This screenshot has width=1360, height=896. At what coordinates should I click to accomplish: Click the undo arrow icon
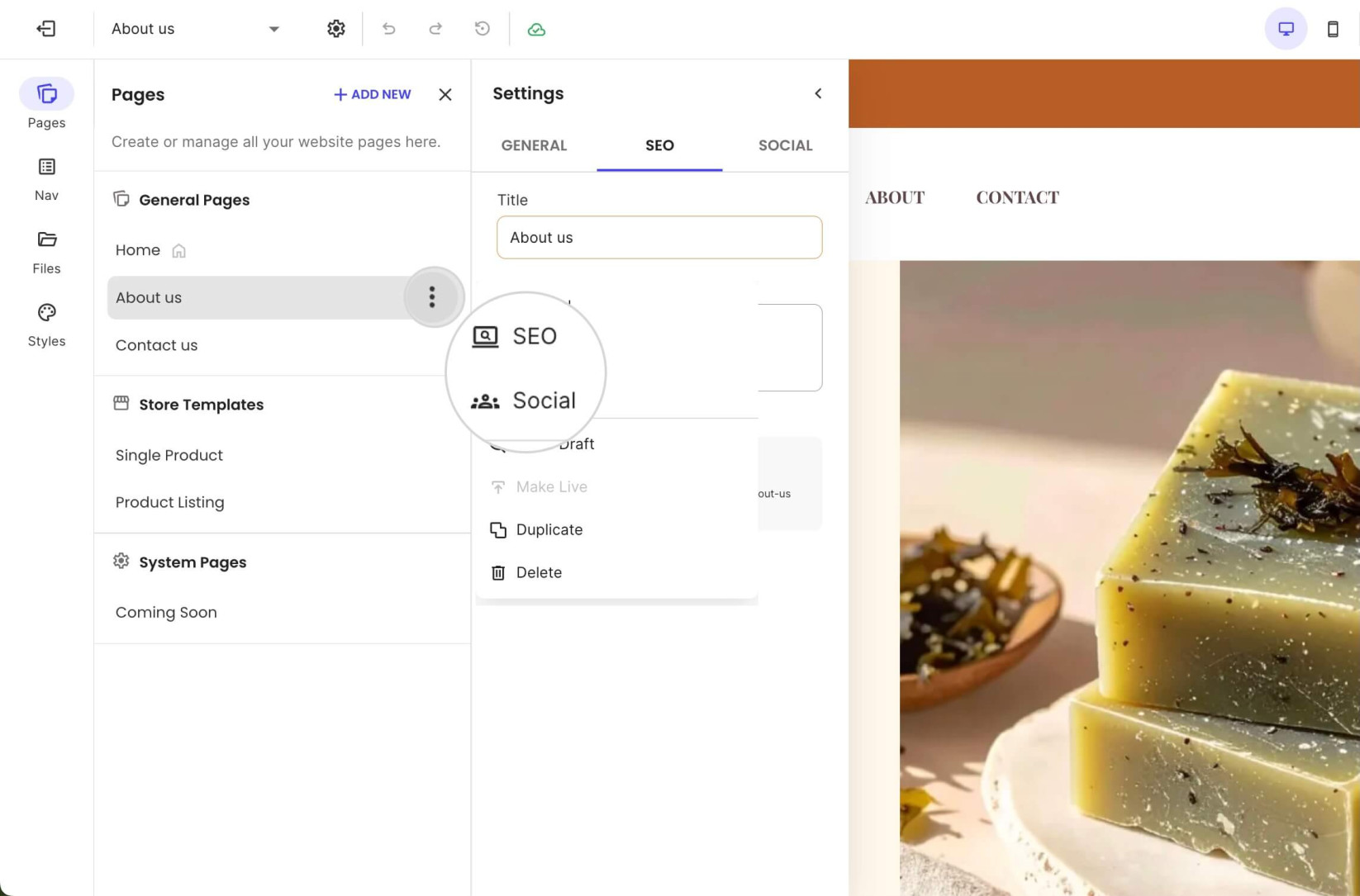(388, 29)
